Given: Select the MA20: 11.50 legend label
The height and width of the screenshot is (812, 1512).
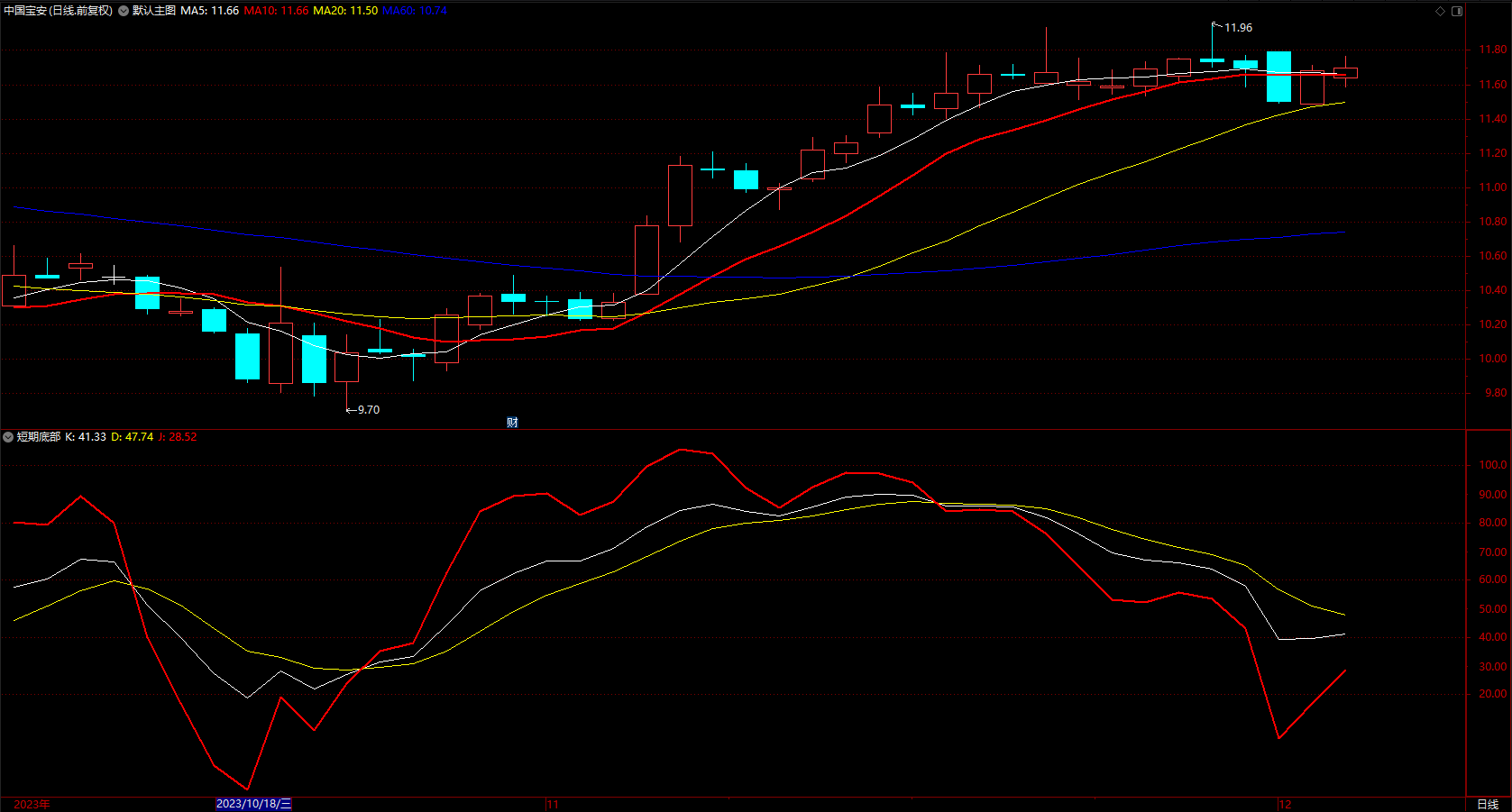Looking at the screenshot, I should [345, 11].
